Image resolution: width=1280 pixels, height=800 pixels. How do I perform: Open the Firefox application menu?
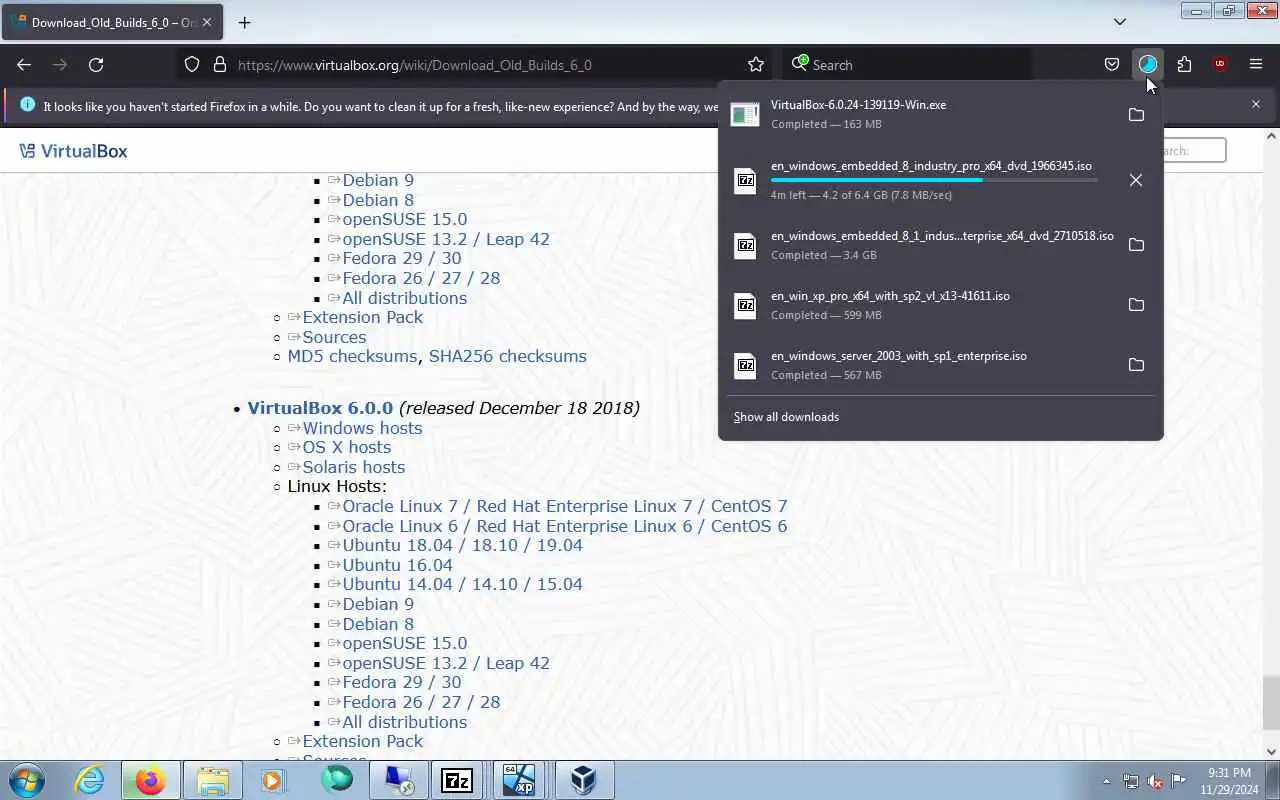point(1256,64)
